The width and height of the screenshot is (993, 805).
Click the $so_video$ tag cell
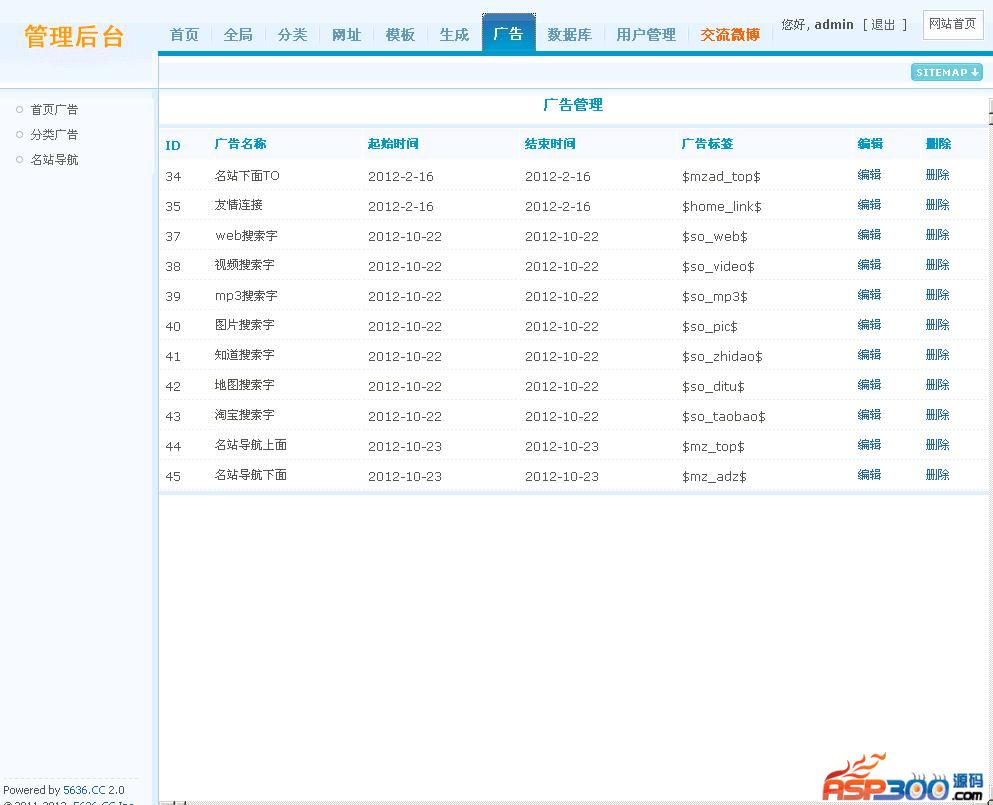click(718, 267)
